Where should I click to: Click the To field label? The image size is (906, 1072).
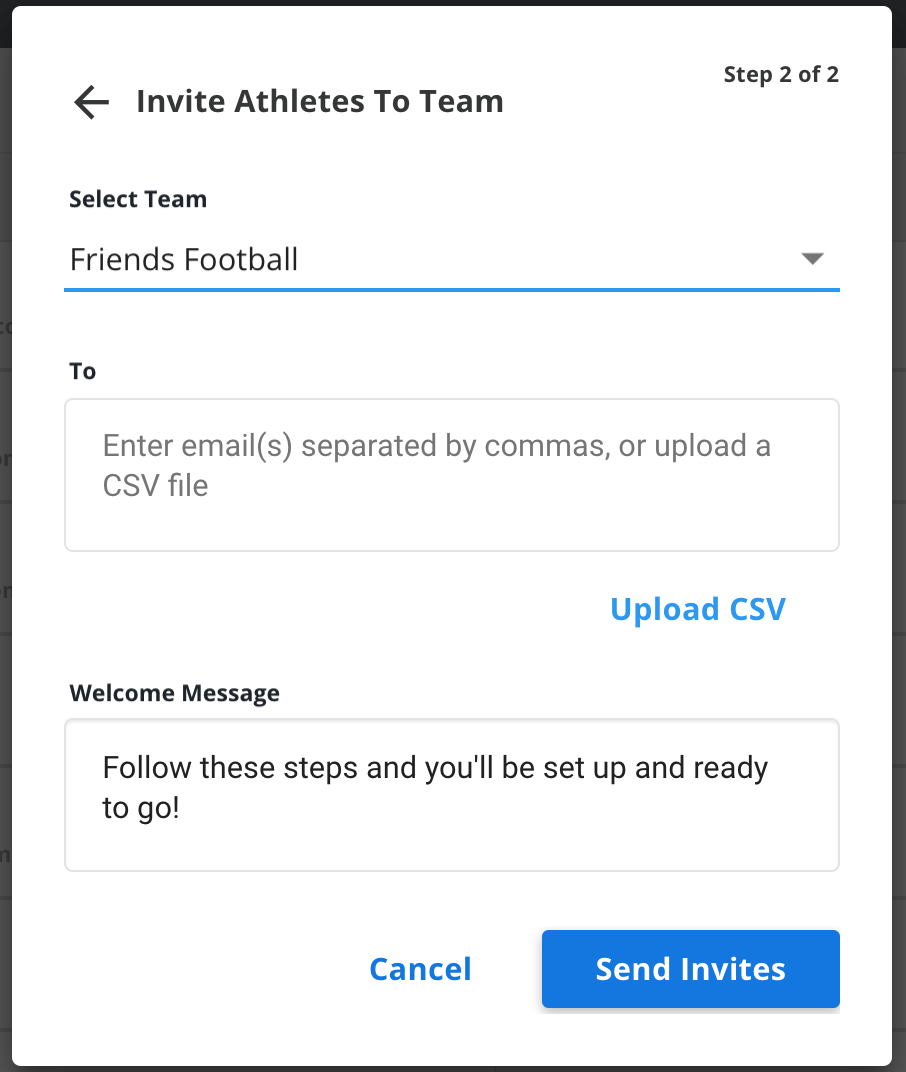83,371
